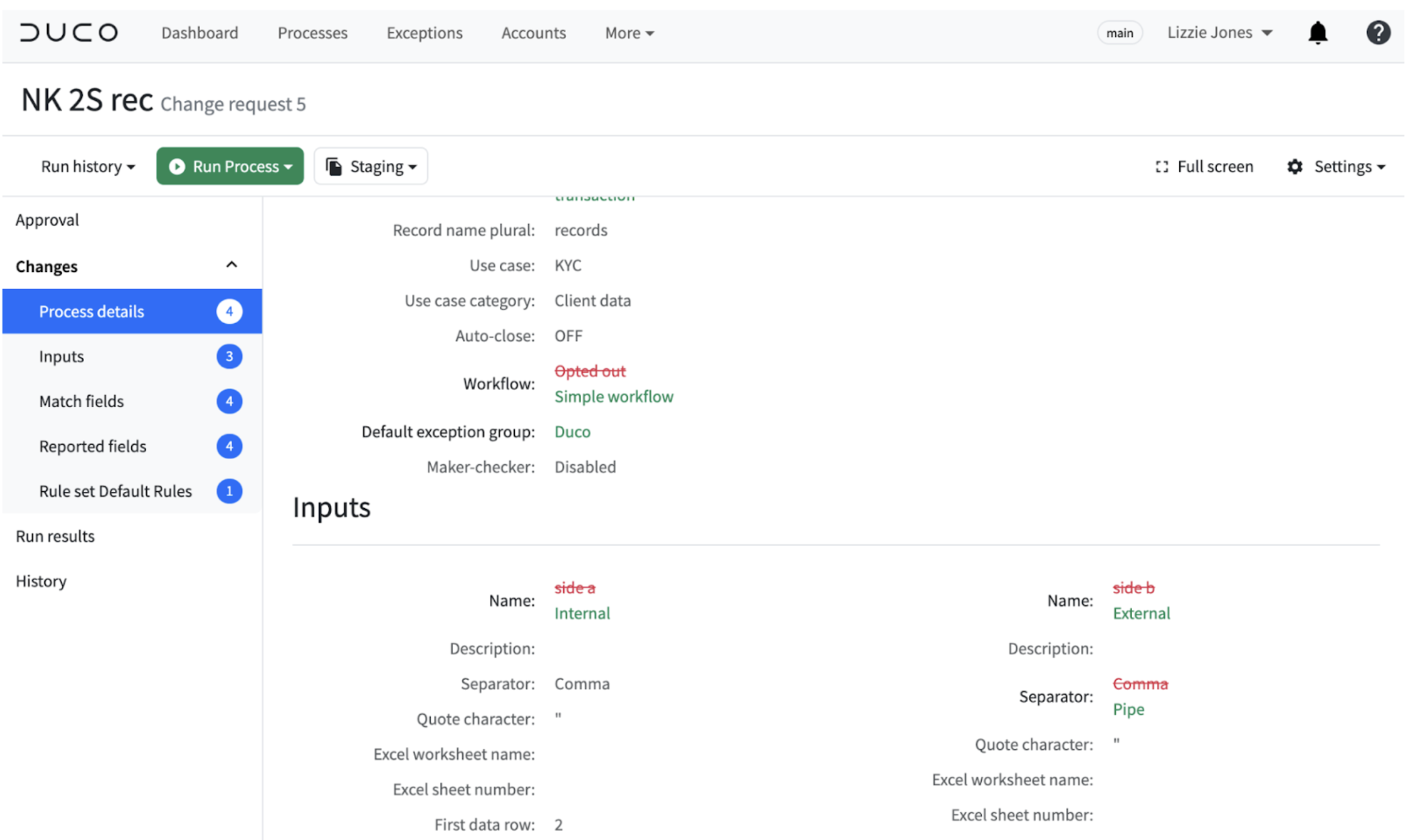
Task: Open the notifications bell
Action: (1318, 32)
